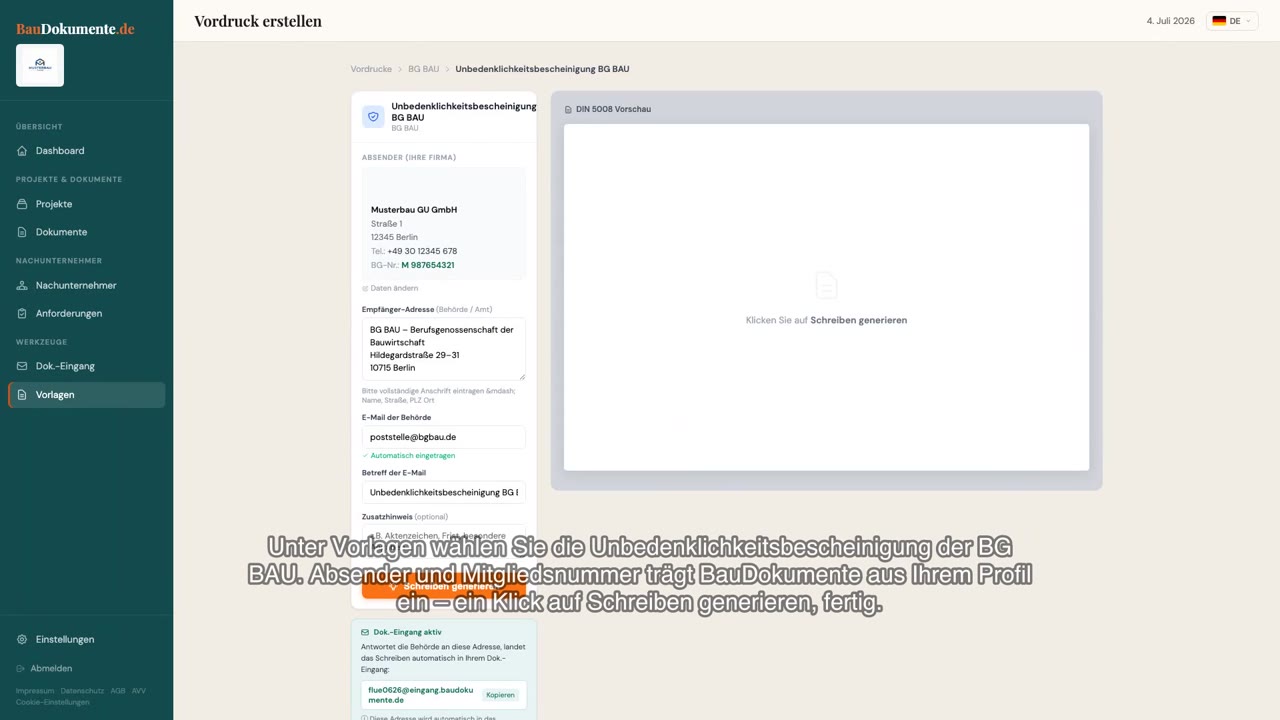The height and width of the screenshot is (720, 1280).
Task: Click the German flag icon
Action: click(1219, 21)
